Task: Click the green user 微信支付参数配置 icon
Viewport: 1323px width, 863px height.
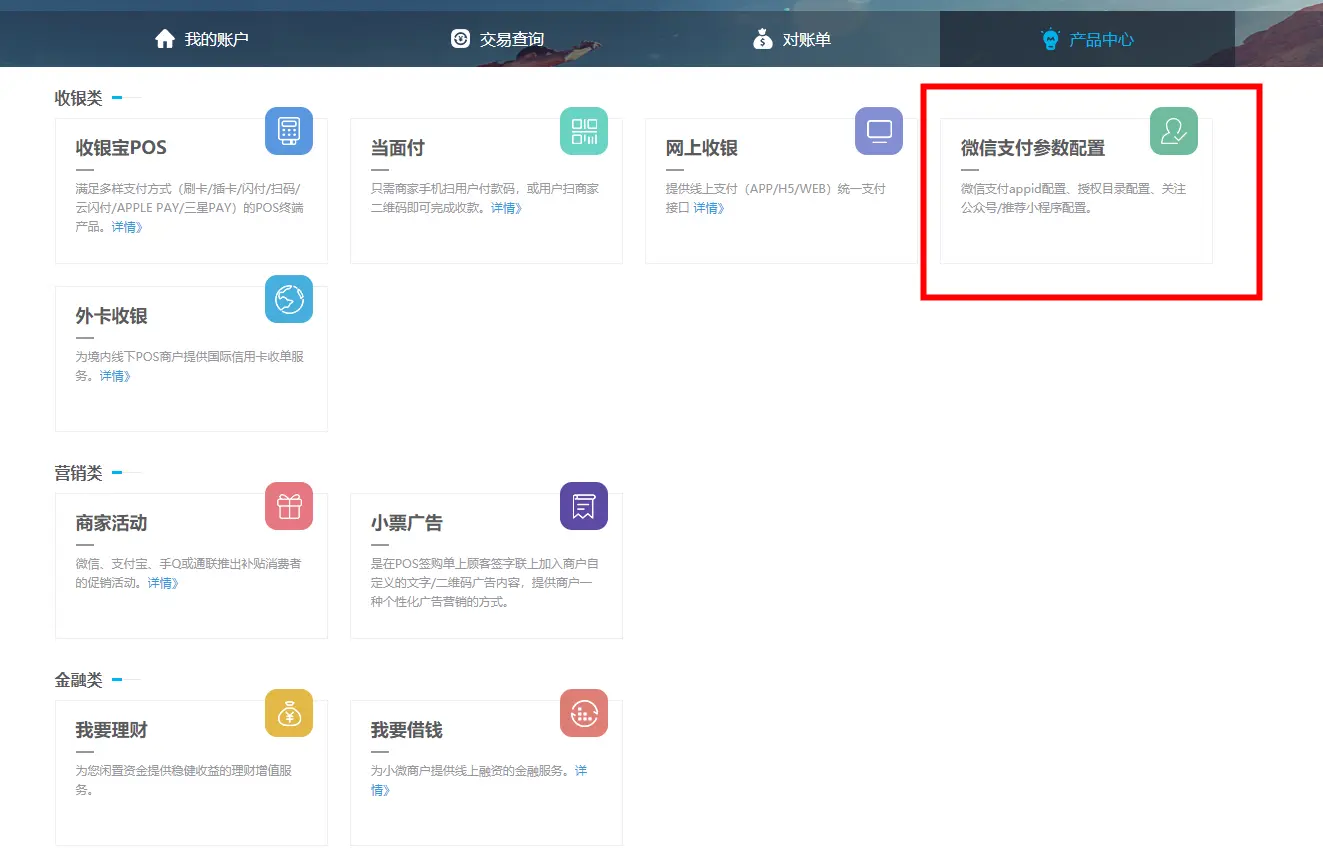Action: pyautogui.click(x=1174, y=131)
